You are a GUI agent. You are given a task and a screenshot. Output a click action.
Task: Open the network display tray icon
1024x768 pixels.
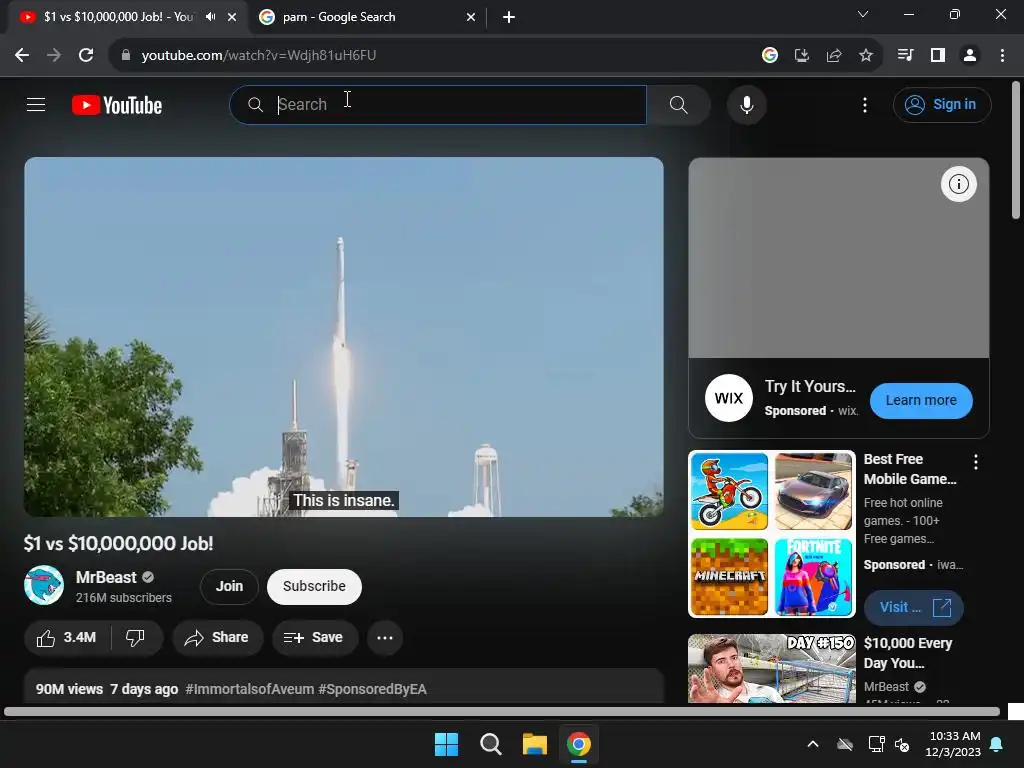[876, 744]
